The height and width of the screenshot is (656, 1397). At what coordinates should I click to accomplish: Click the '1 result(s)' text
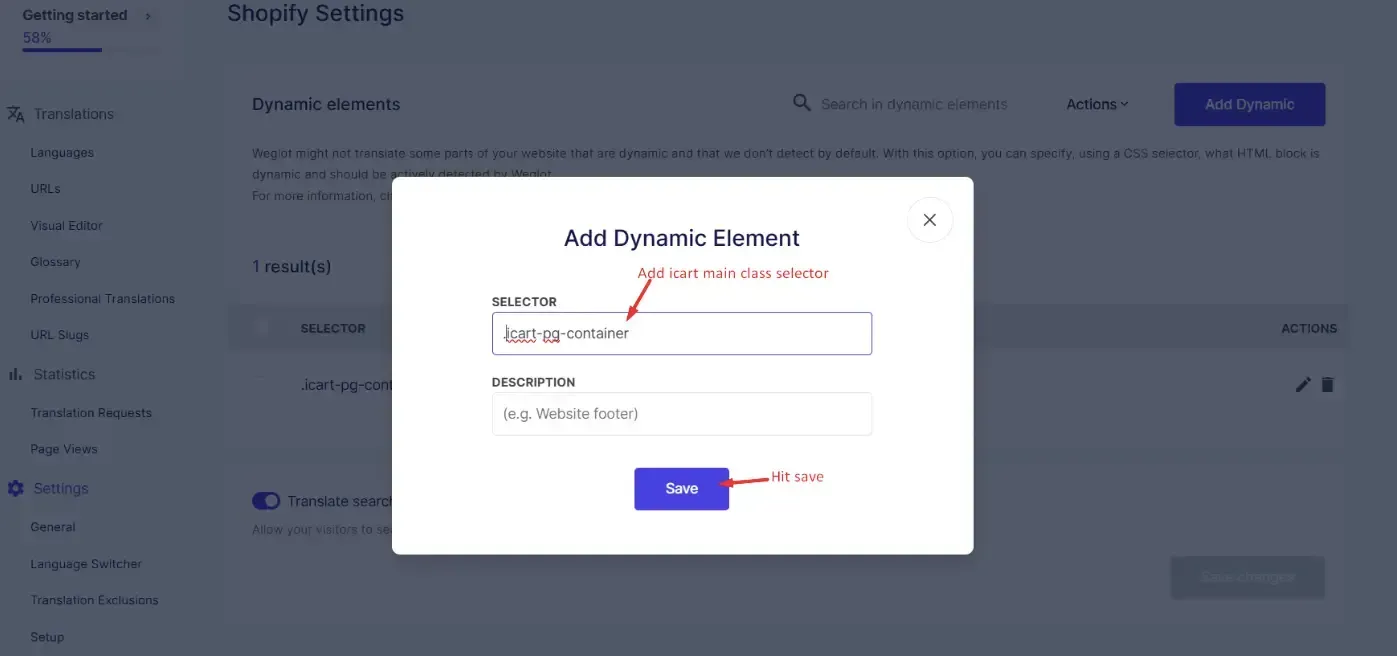pyautogui.click(x=291, y=267)
